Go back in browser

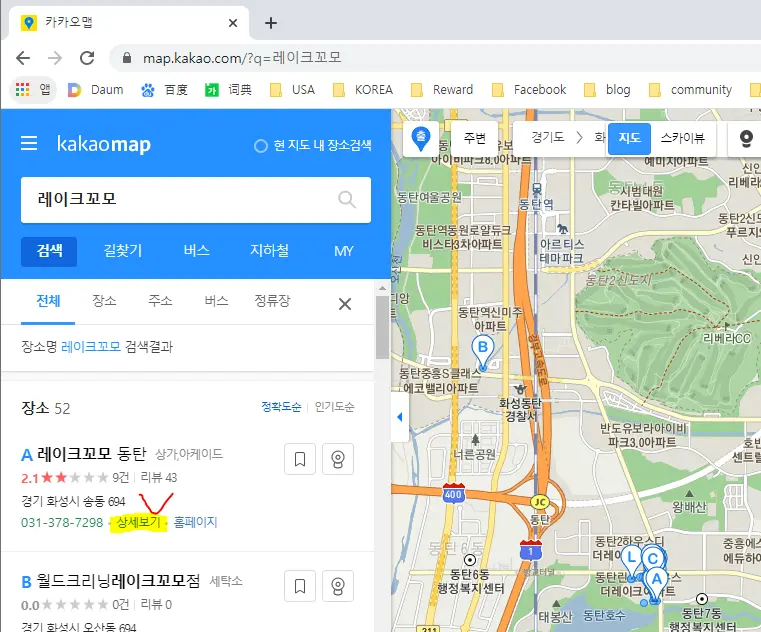[x=23, y=58]
